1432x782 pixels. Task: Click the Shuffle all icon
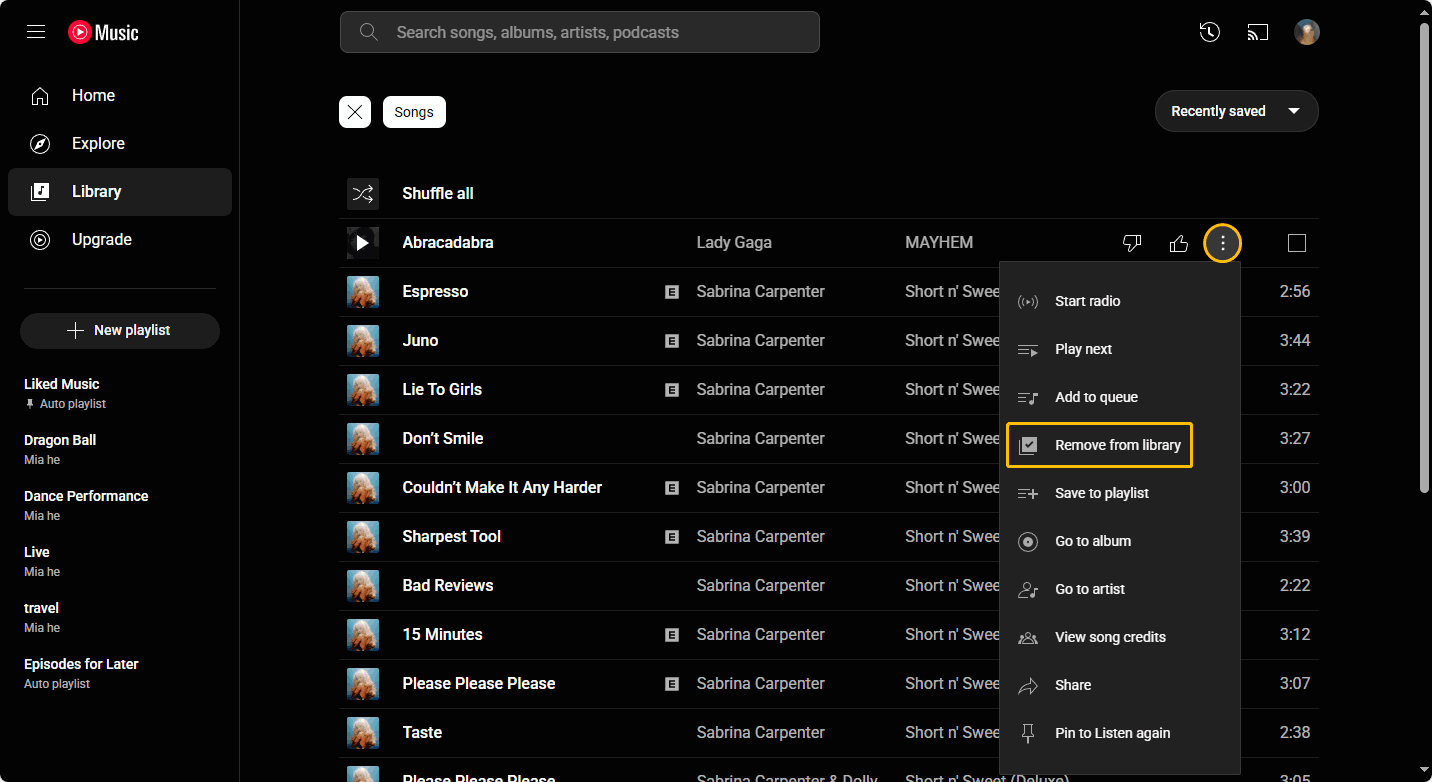click(x=363, y=194)
